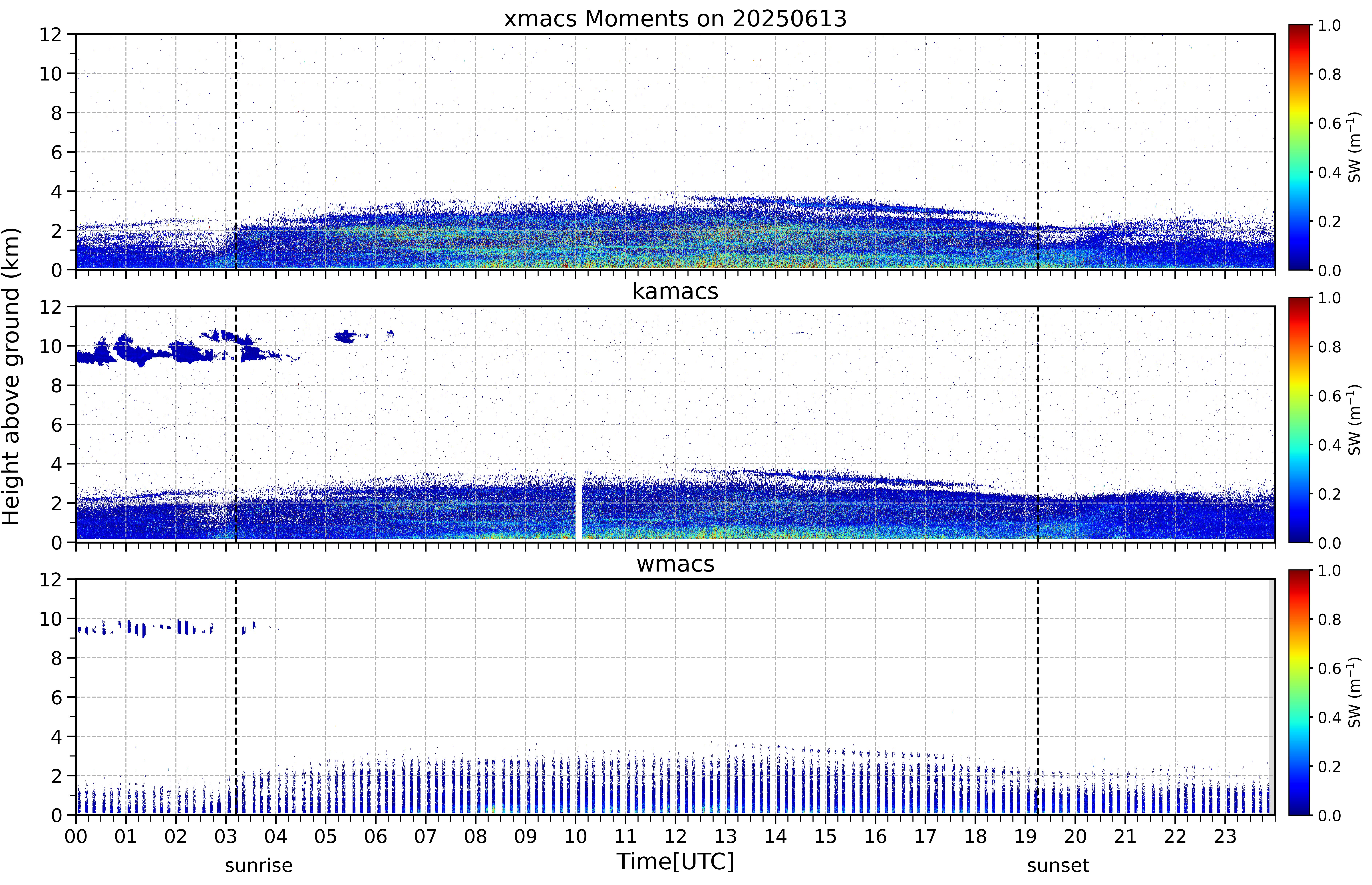The height and width of the screenshot is (885, 1372).
Task: Click the top panel SW colorbar
Action: pyautogui.click(x=1299, y=147)
